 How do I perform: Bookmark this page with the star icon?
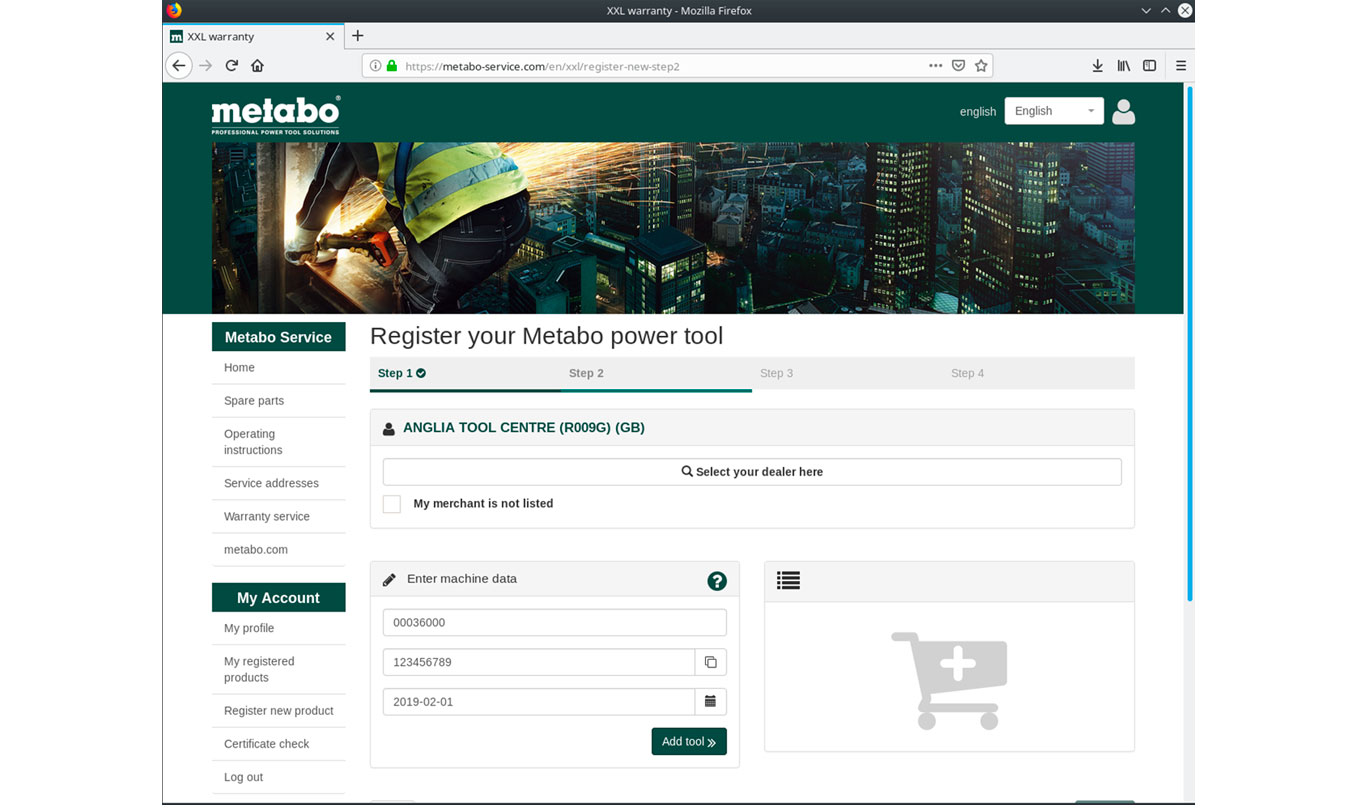point(981,66)
